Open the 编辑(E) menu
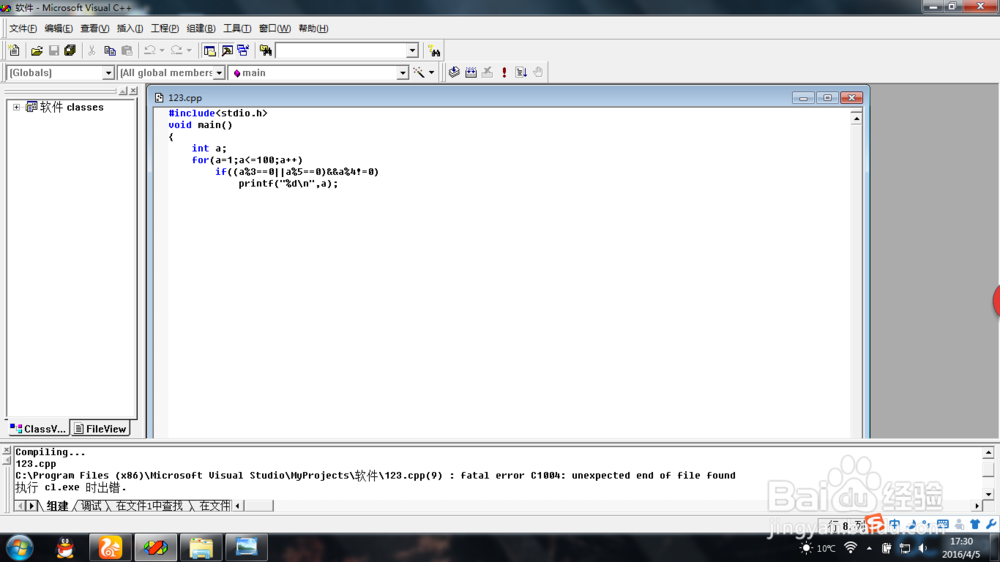The width and height of the screenshot is (1000, 562). 58,28
